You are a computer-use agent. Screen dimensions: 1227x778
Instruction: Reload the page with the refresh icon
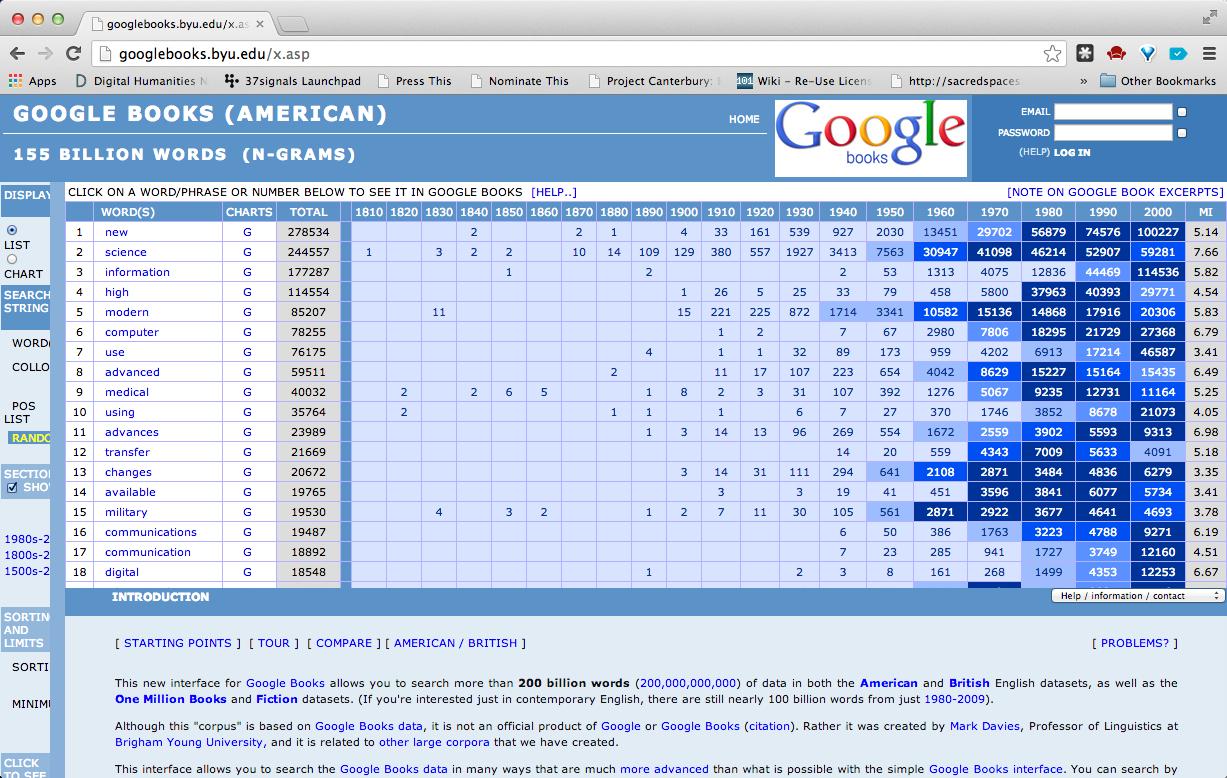(x=73, y=54)
